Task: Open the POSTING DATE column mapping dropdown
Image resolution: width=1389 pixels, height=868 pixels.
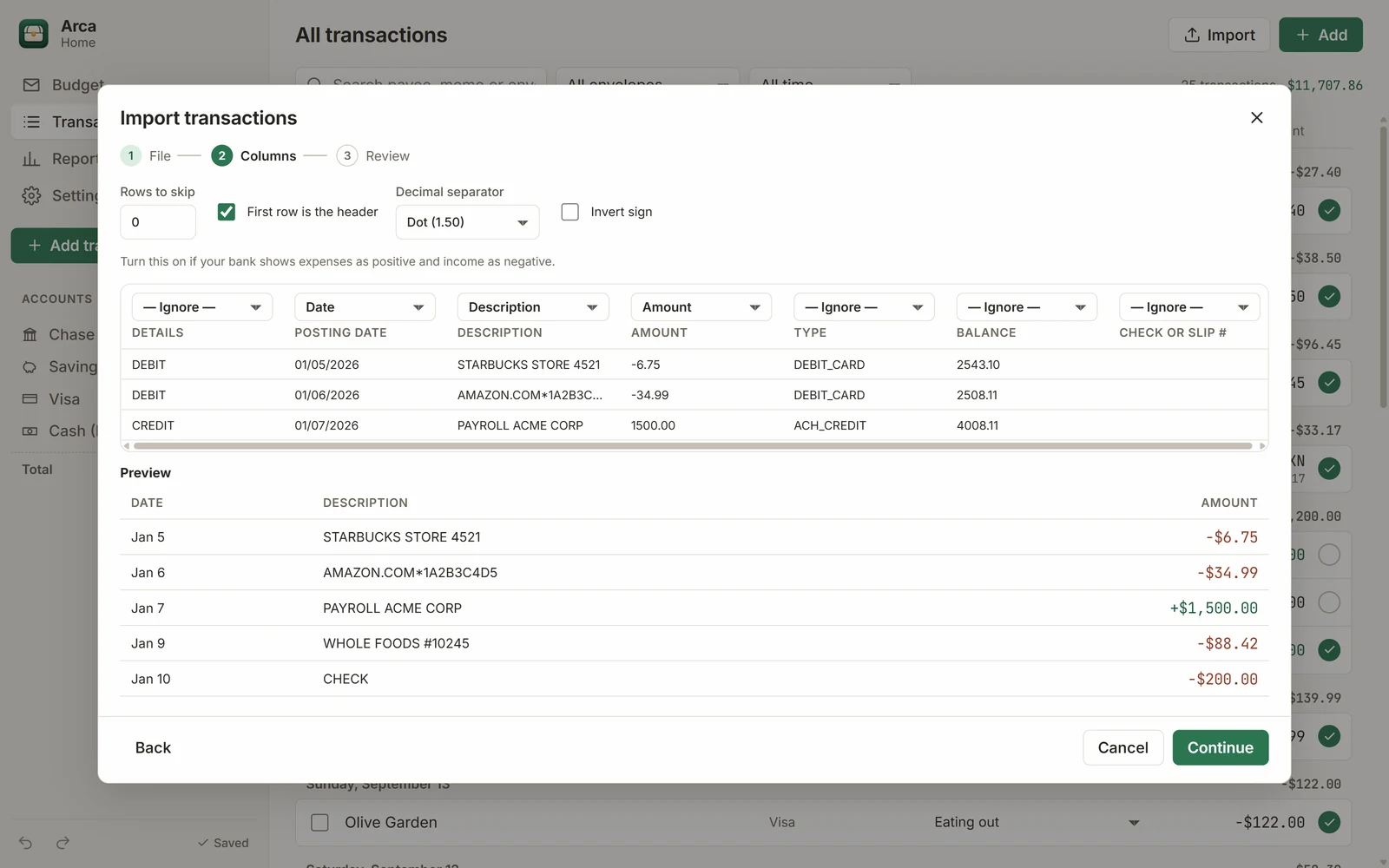Action: pyautogui.click(x=365, y=307)
